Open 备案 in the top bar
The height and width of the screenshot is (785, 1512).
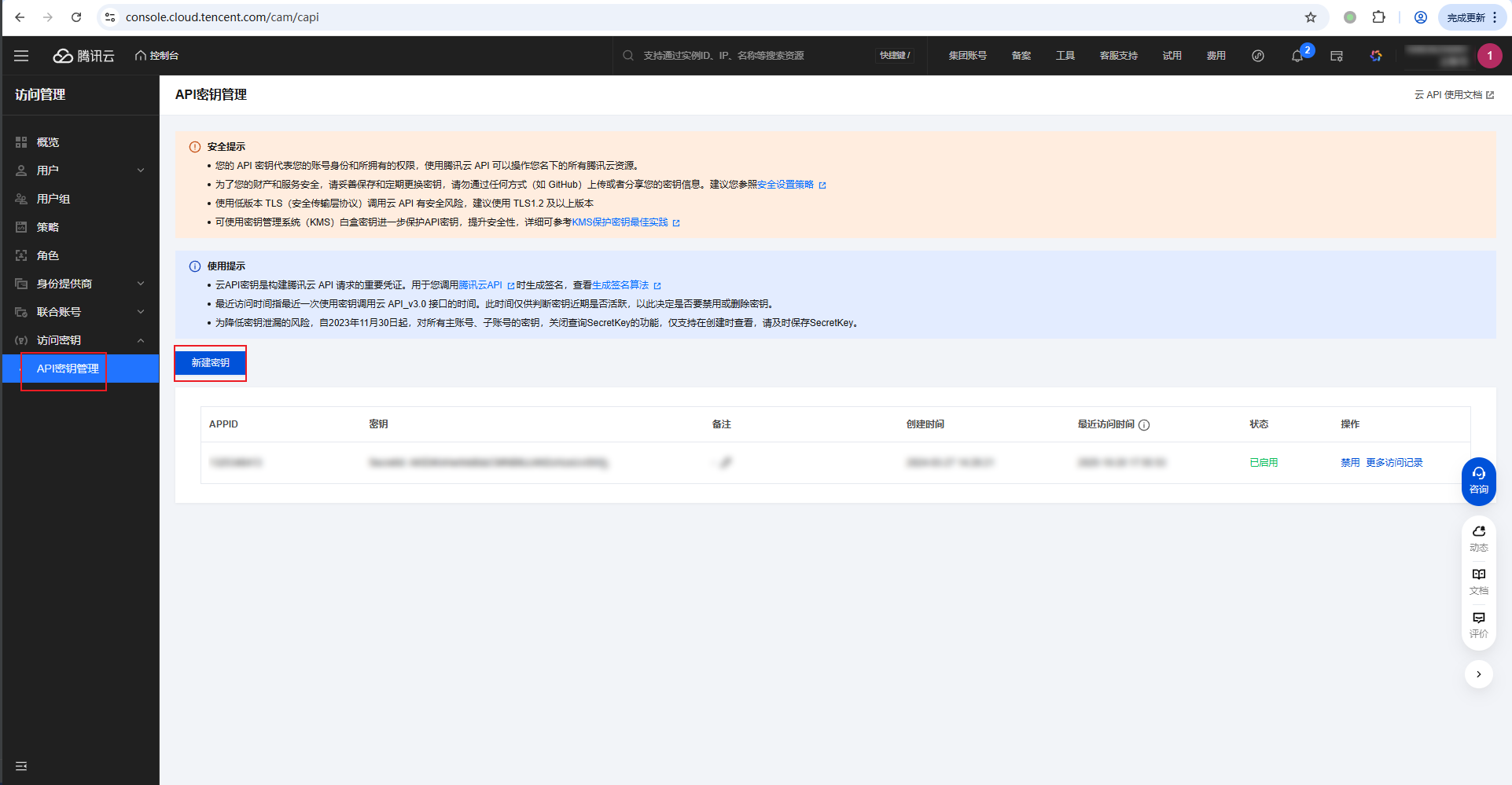tap(1021, 56)
